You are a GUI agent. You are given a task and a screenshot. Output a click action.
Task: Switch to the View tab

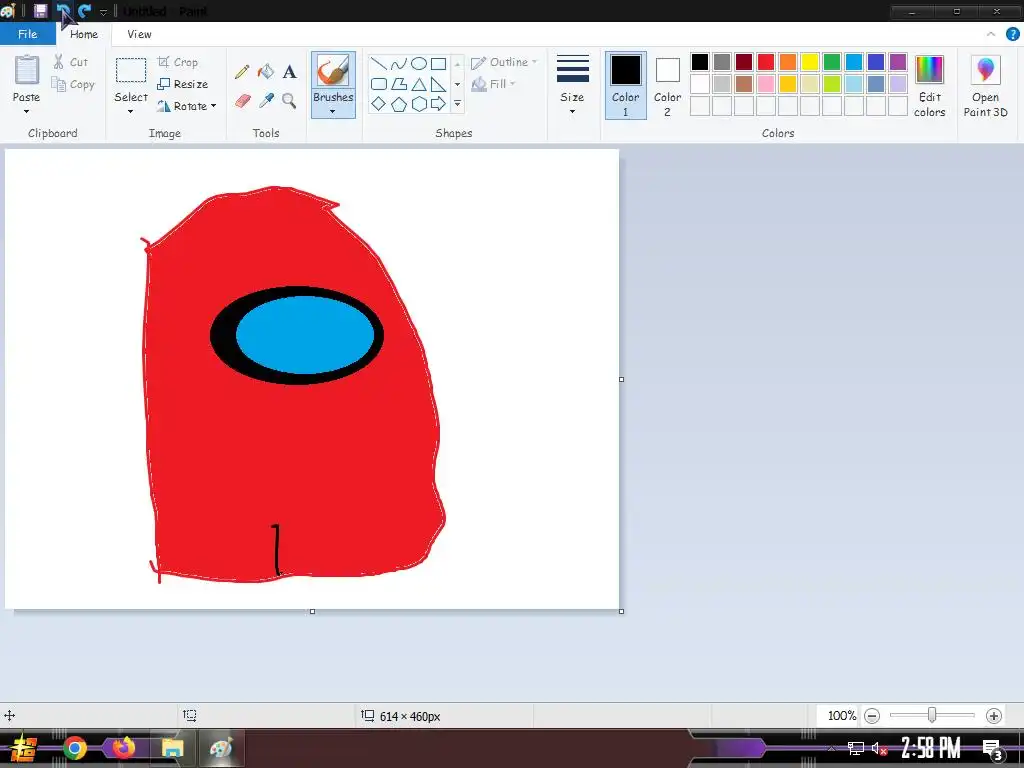tap(139, 34)
